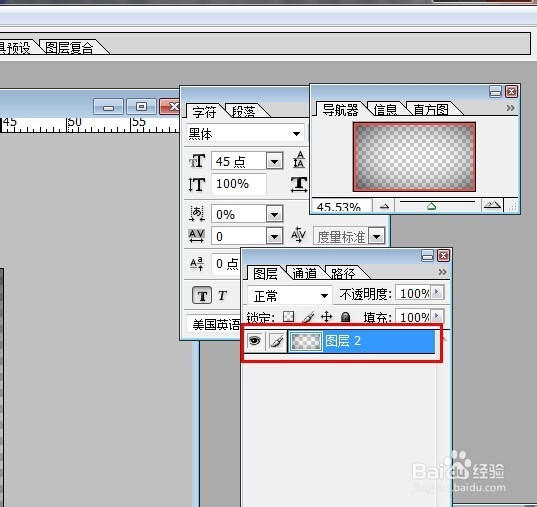Open the 工具预设 tab in palette well

tap(15, 48)
